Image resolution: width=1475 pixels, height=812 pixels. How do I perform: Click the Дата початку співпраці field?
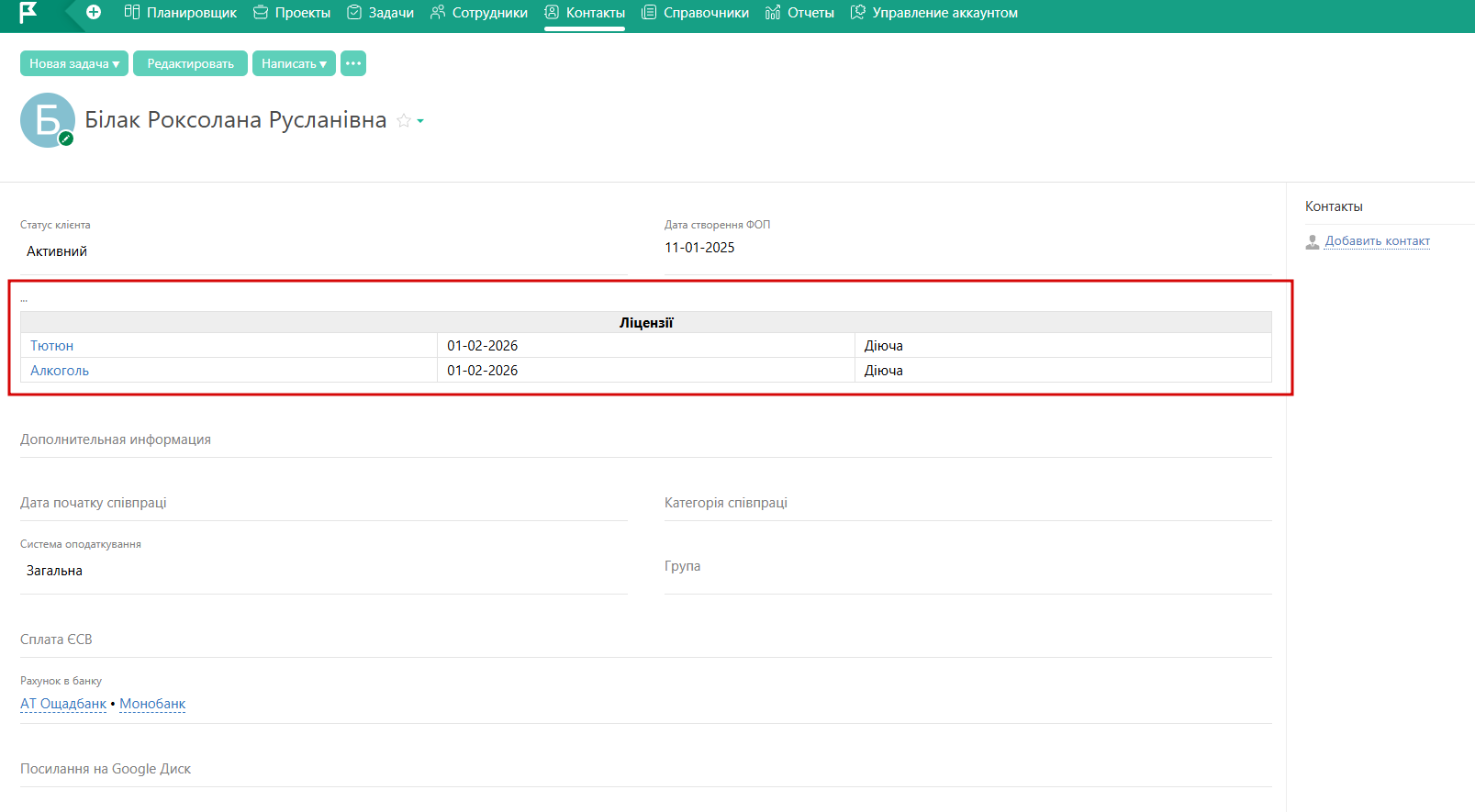(x=324, y=503)
